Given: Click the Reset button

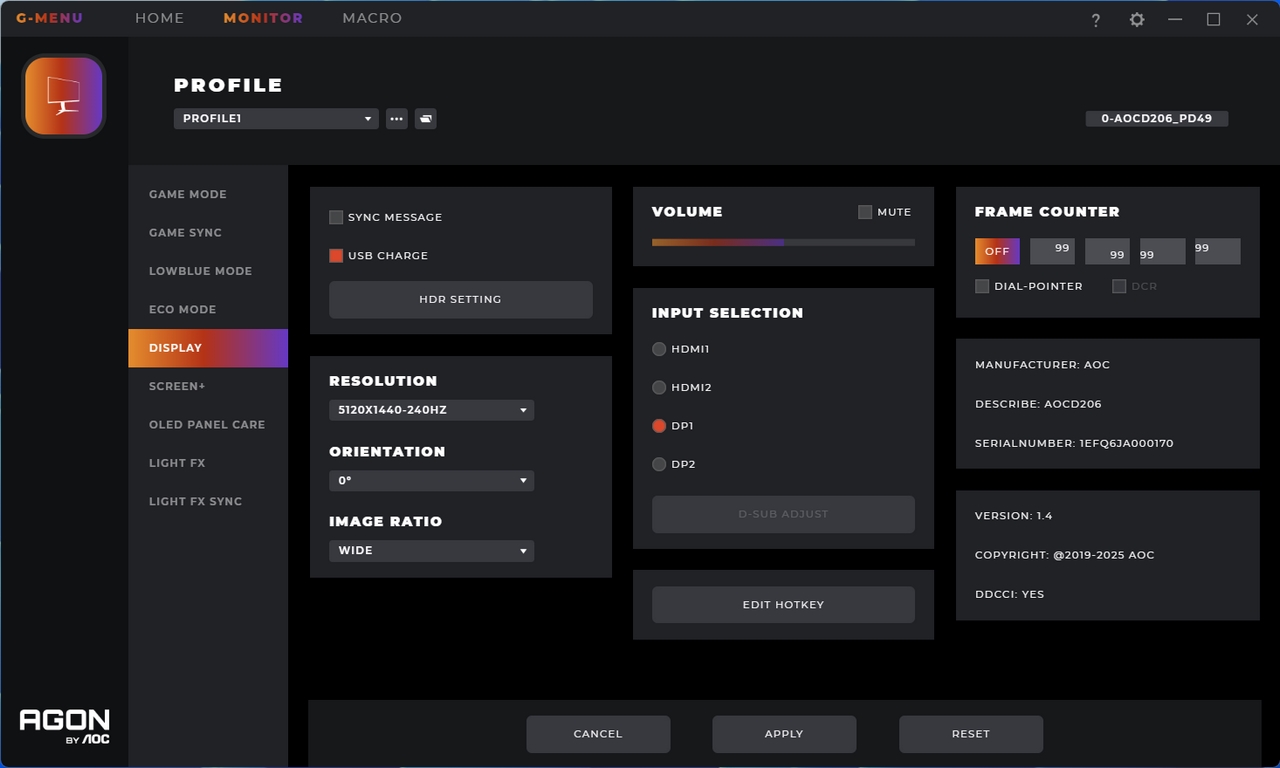Looking at the screenshot, I should click(971, 734).
